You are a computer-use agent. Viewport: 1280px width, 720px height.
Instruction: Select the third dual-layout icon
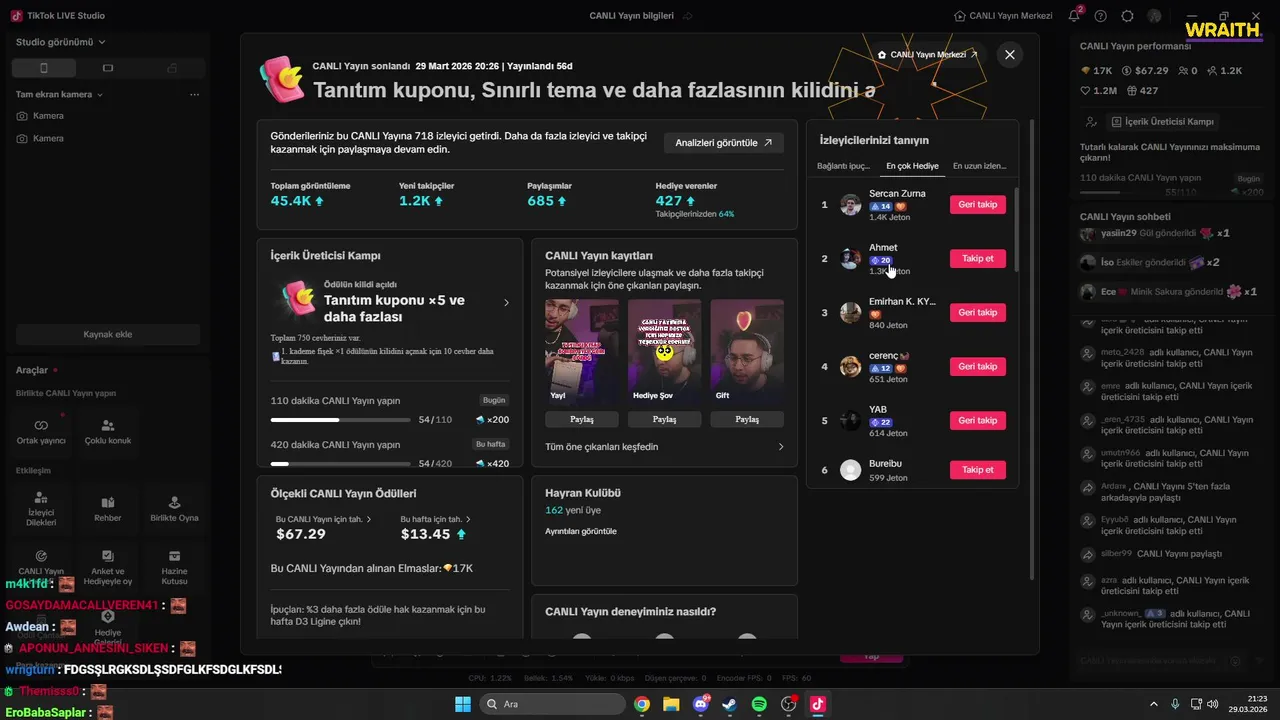click(172, 68)
